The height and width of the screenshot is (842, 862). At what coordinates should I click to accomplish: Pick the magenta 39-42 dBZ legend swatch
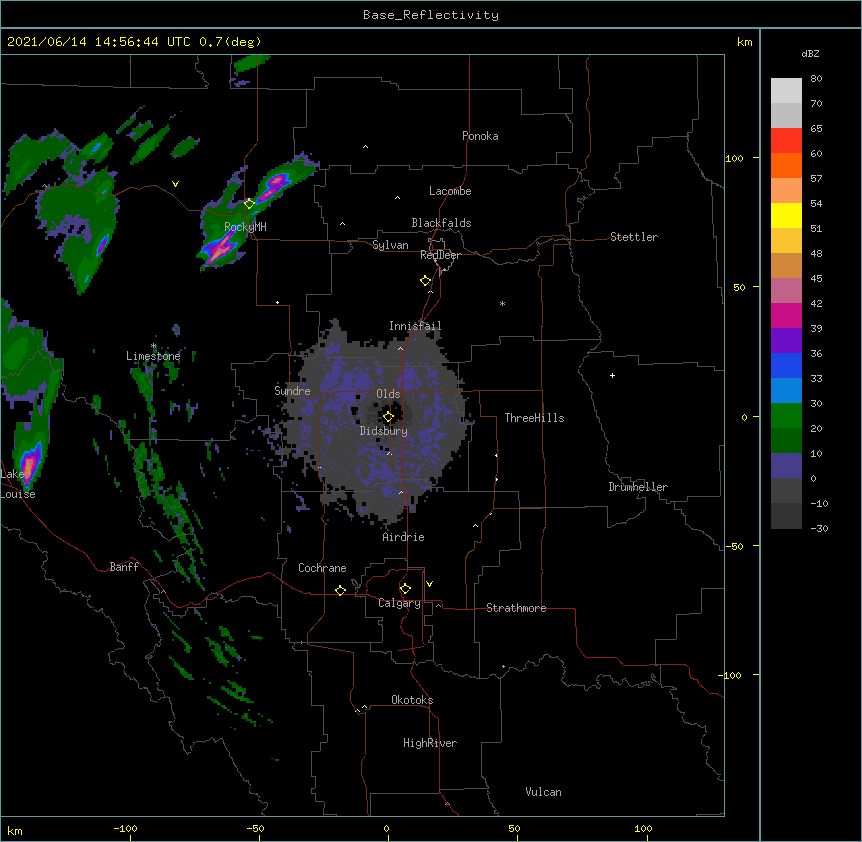(x=786, y=315)
